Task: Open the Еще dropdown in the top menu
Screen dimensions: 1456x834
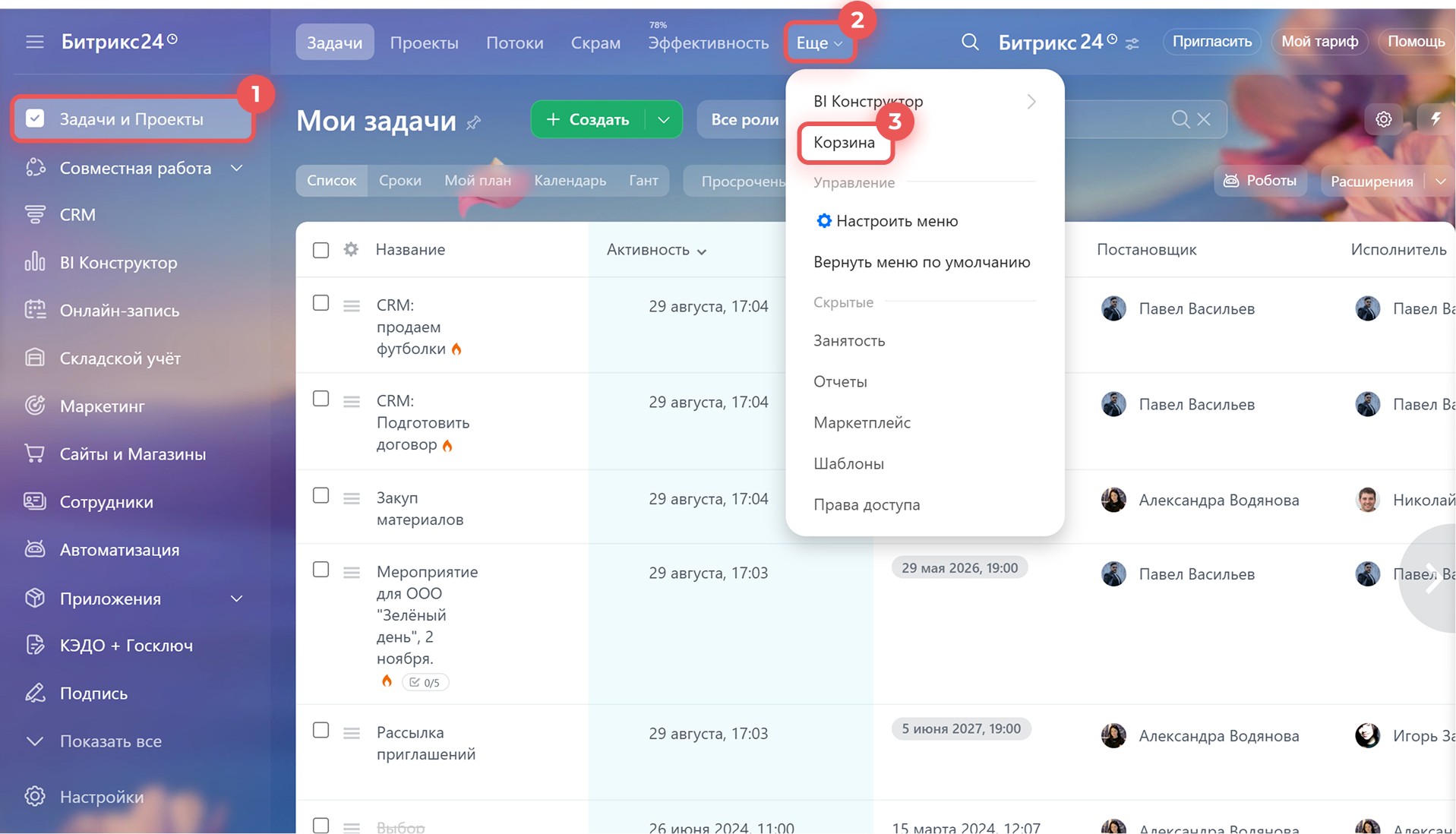Action: pos(820,43)
